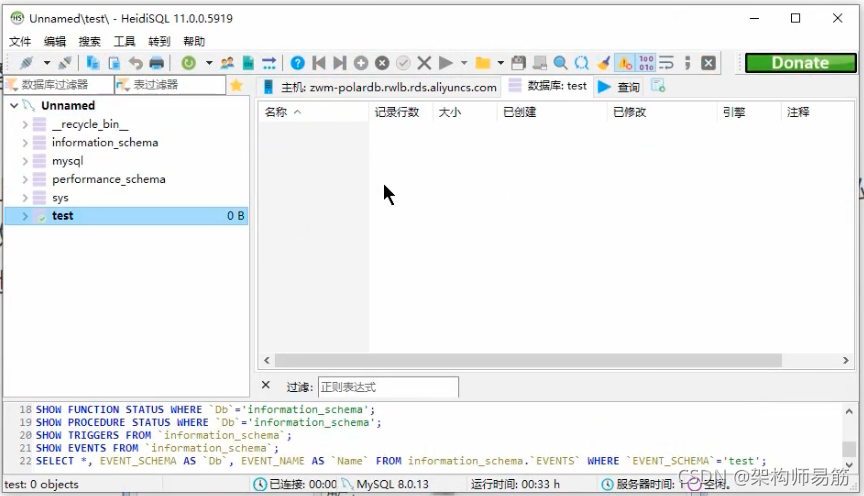Image resolution: width=864 pixels, height=496 pixels.
Task: Open the 编辑 menu
Action: pos(55,41)
